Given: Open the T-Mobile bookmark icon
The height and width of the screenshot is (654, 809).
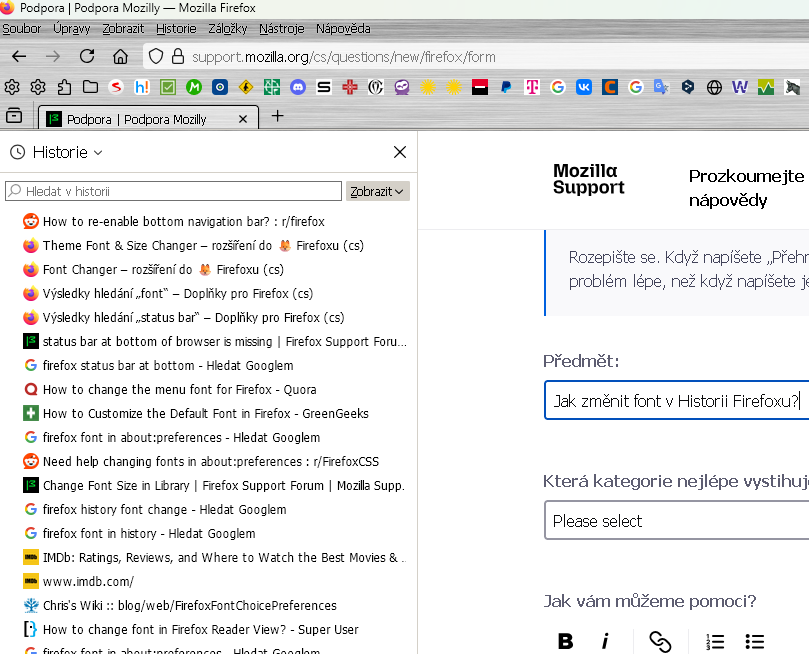Looking at the screenshot, I should click(x=532, y=87).
